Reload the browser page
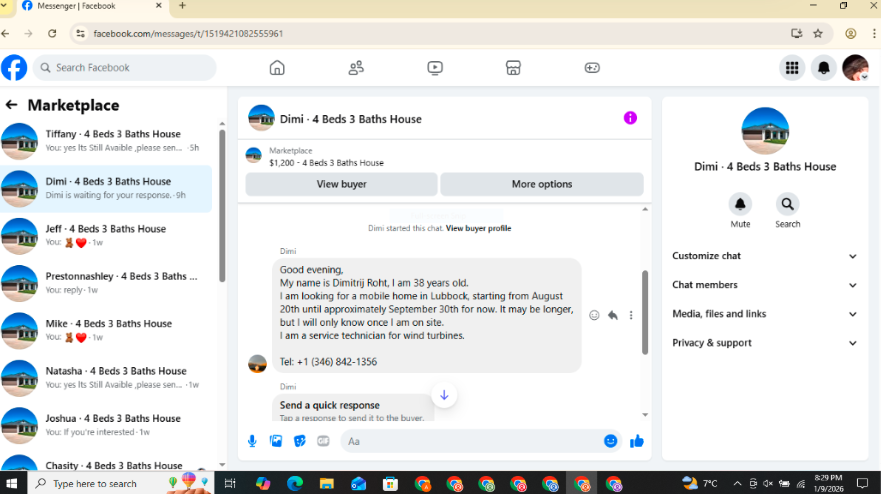 [52, 34]
